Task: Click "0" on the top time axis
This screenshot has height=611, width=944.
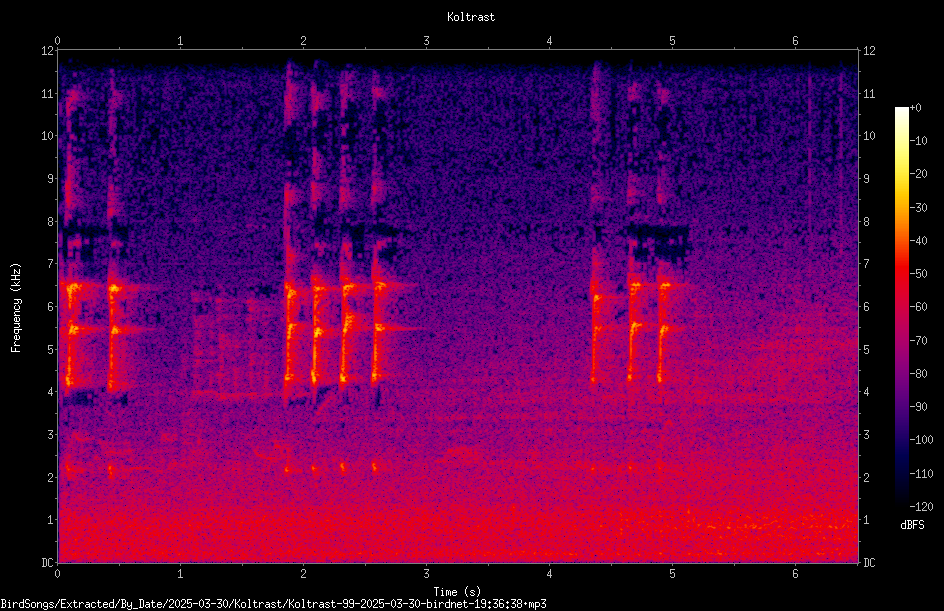Action: (57, 41)
